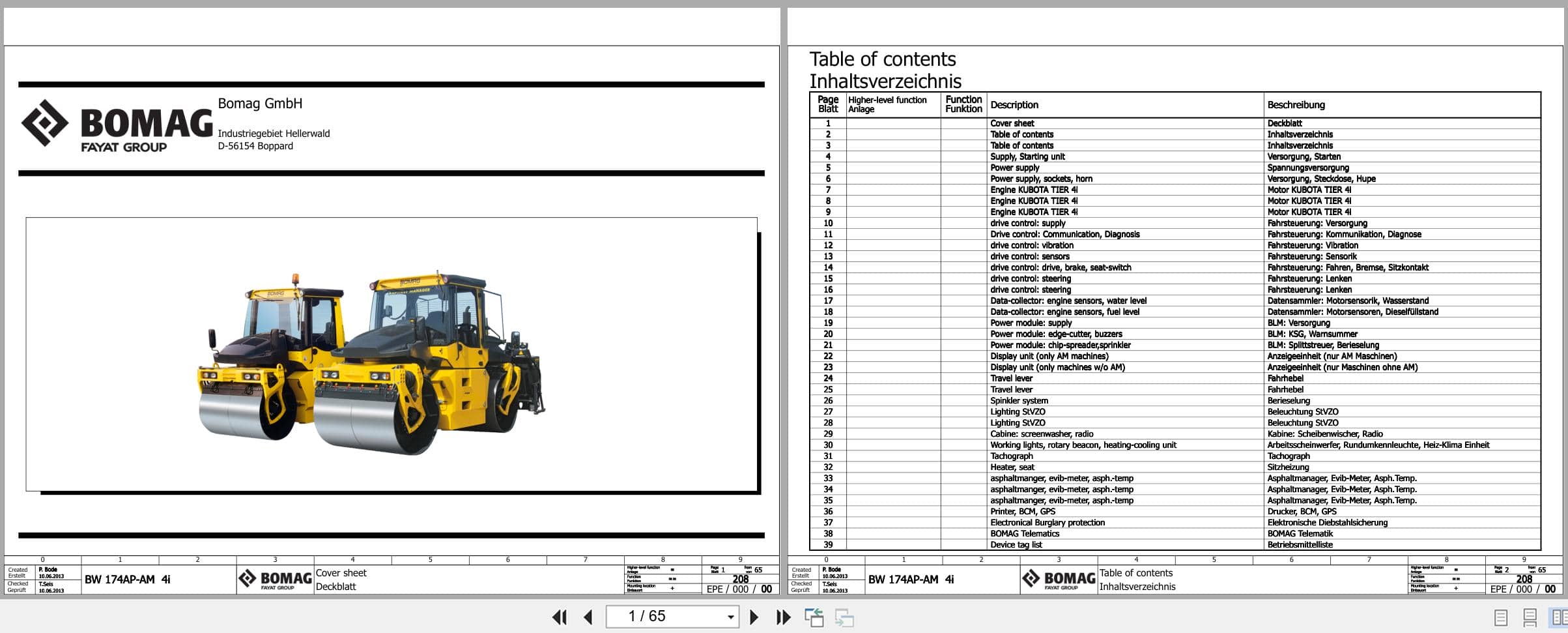Go to the next page

pyautogui.click(x=754, y=617)
